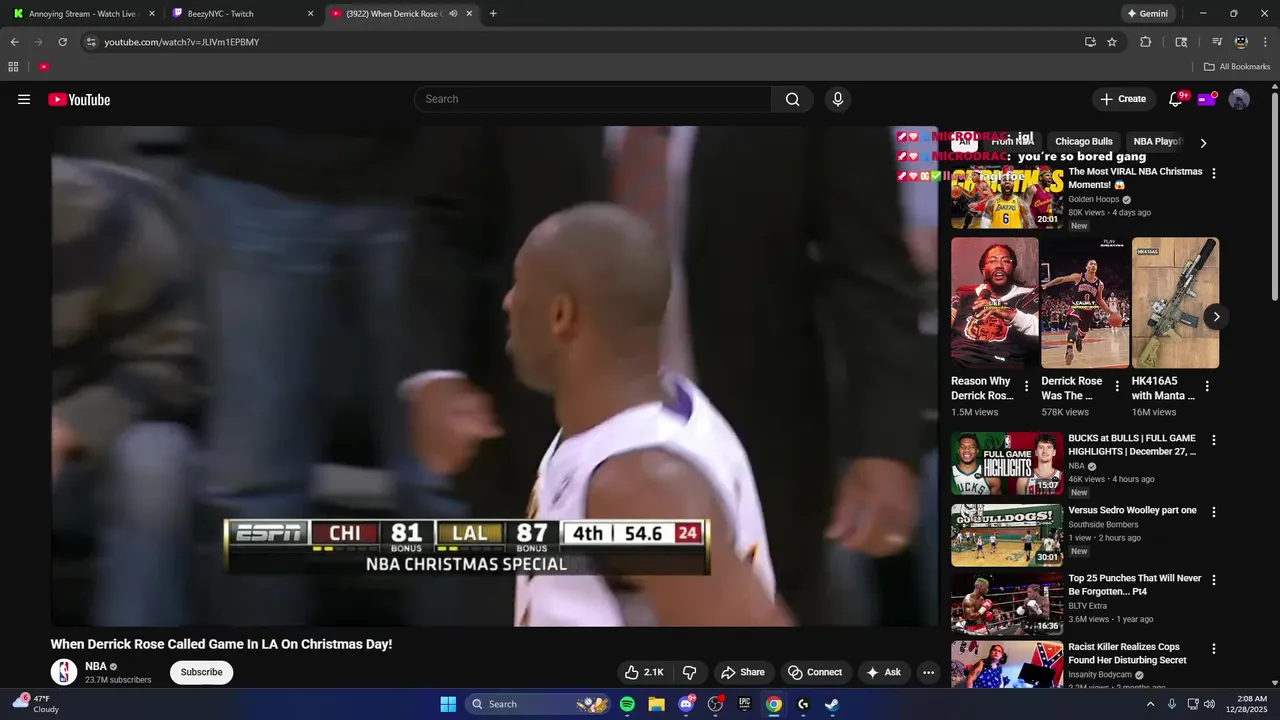
Task: Open All Bookmarks folder
Action: point(1237,67)
